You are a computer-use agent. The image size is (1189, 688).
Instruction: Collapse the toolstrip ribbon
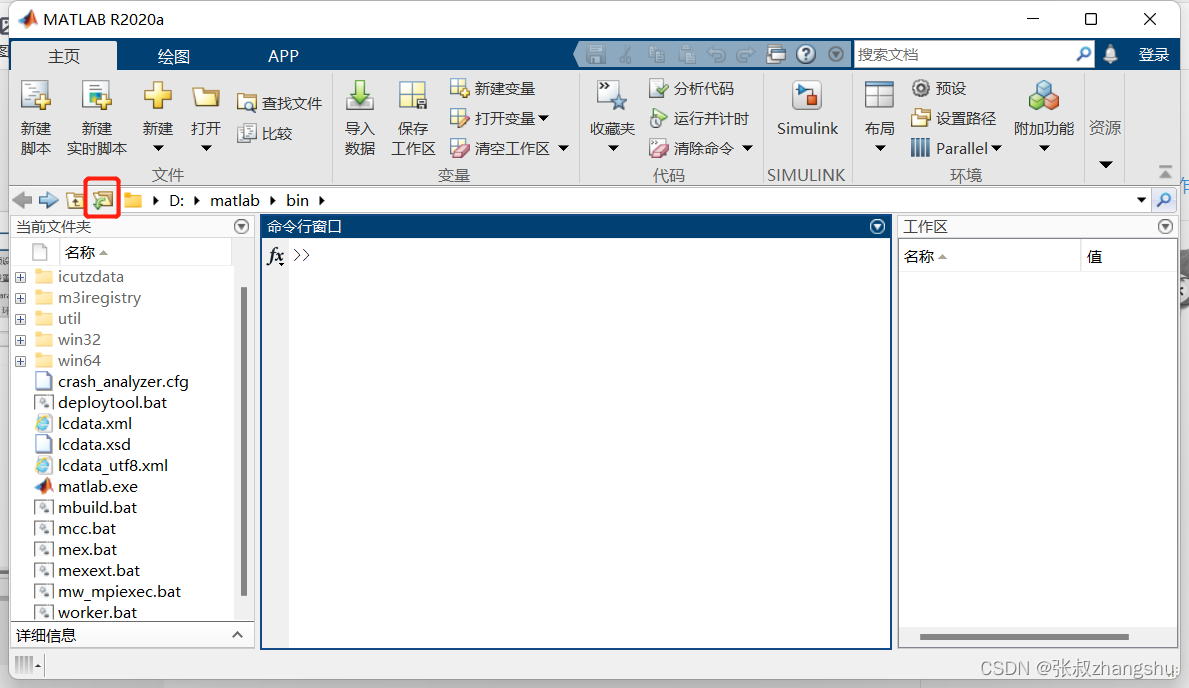coord(1165,172)
